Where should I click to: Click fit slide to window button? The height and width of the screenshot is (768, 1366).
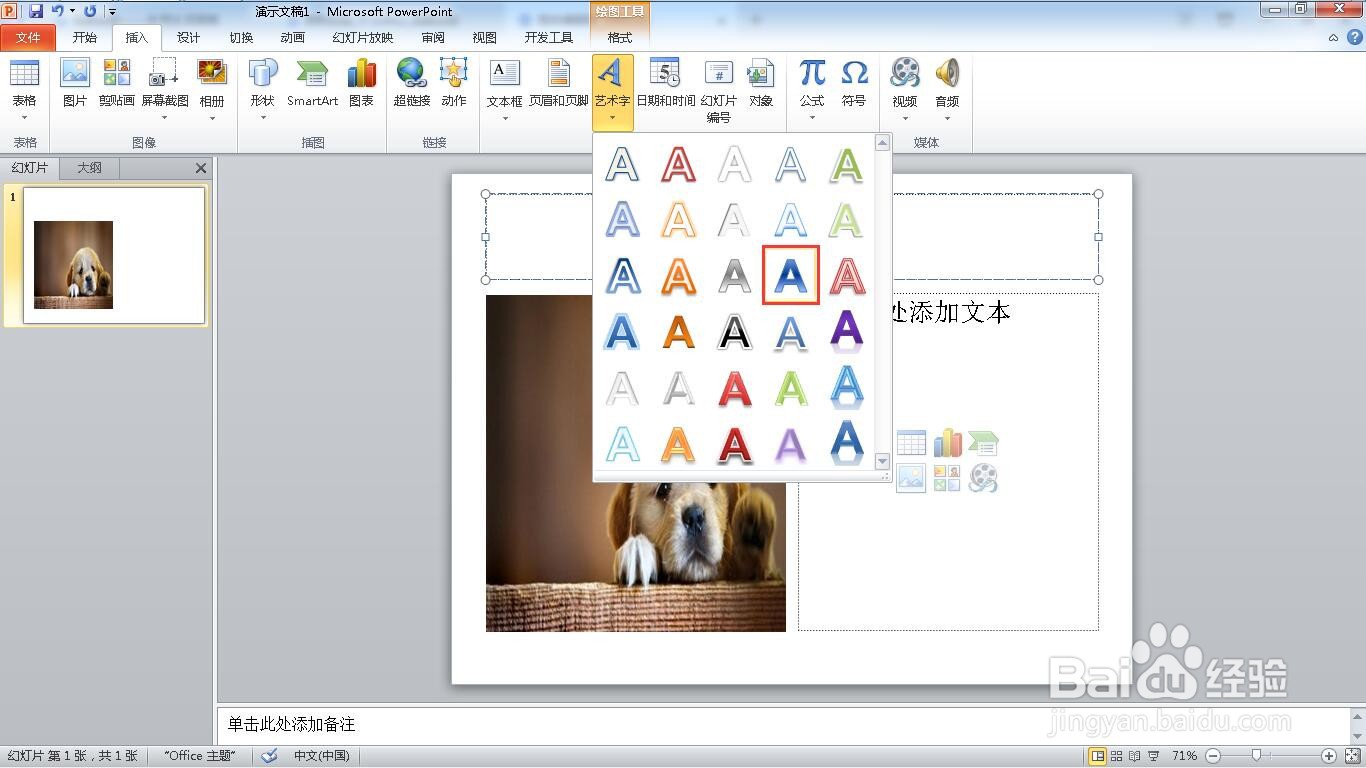pos(1352,756)
